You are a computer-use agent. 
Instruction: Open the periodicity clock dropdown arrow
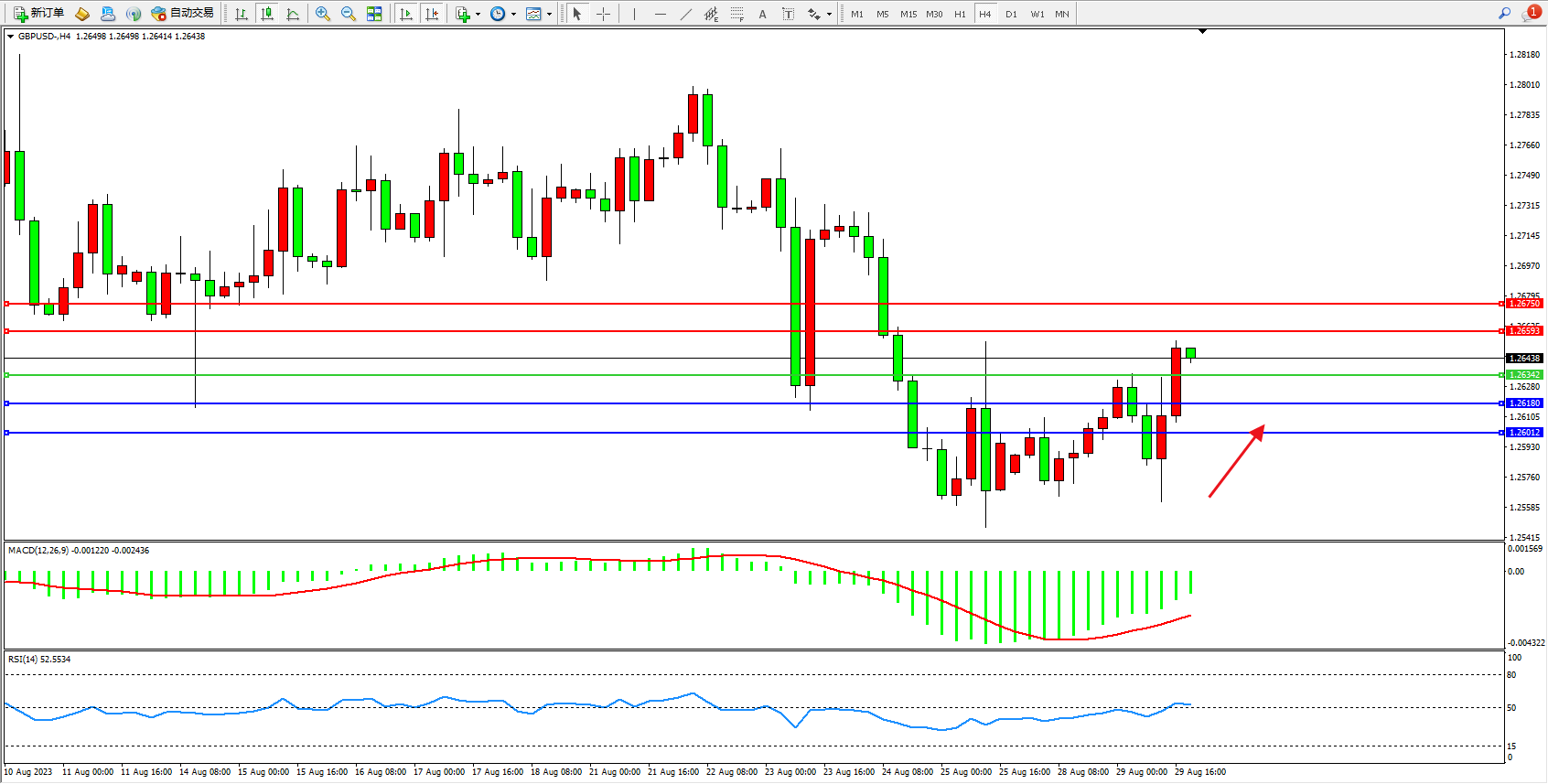(x=513, y=14)
